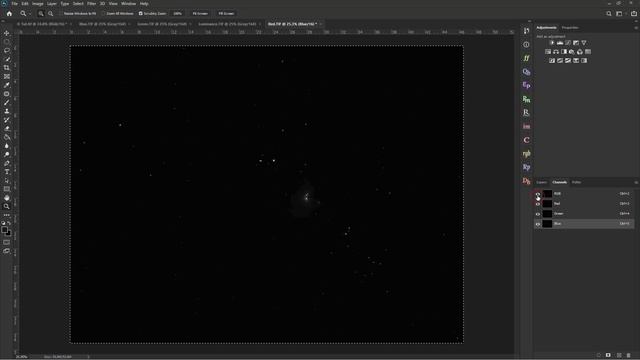Open the Adjustments panel menu
640x360 pixels.
pyautogui.click(x=636, y=28)
